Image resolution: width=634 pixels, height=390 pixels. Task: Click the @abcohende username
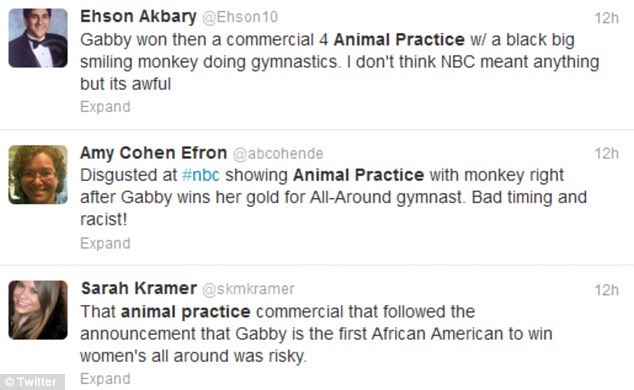(278, 154)
